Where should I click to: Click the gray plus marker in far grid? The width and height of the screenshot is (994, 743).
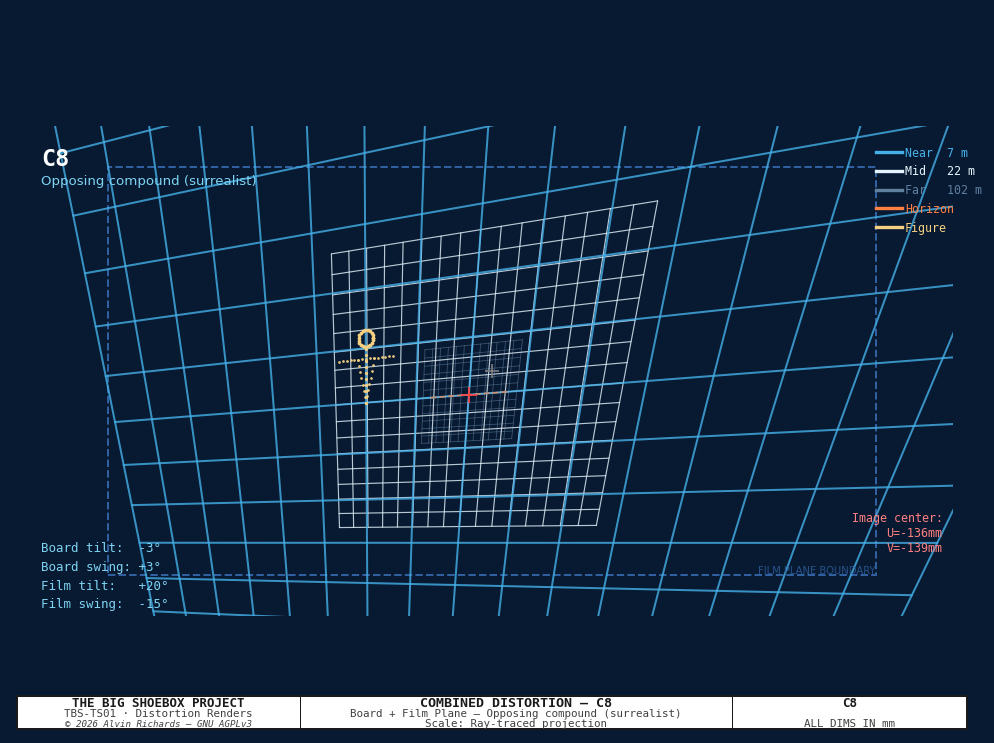[491, 372]
